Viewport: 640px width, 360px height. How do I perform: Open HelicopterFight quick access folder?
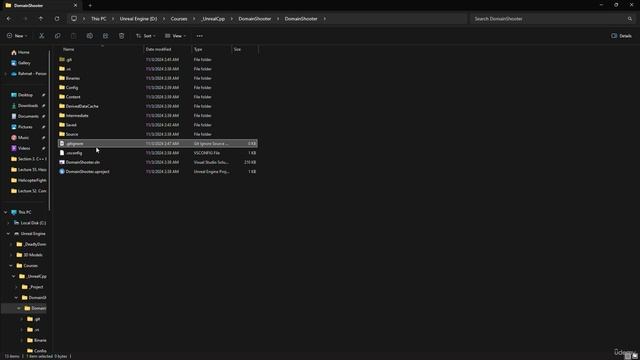29,180
